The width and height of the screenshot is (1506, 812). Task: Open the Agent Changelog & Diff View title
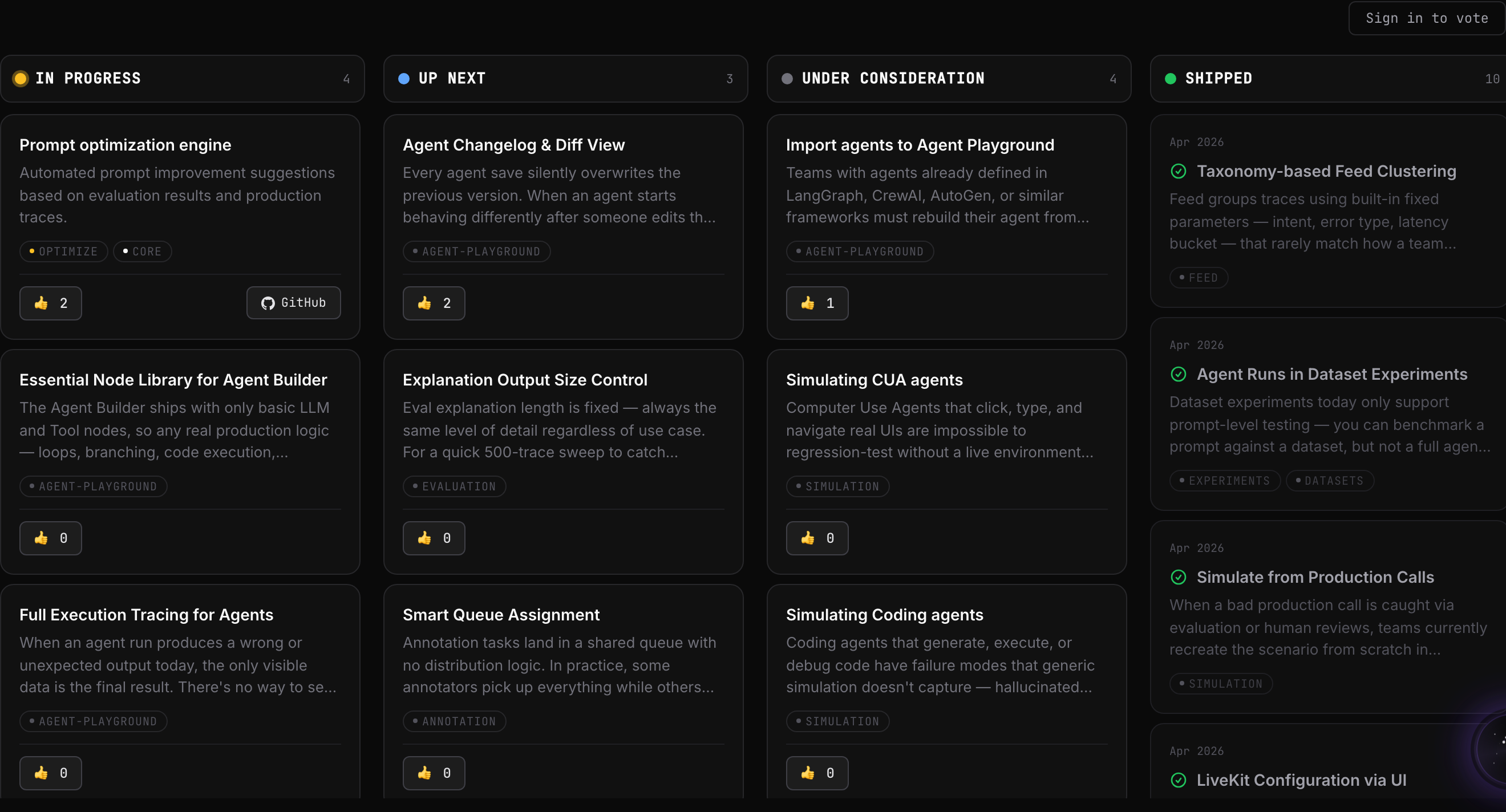[x=513, y=145]
